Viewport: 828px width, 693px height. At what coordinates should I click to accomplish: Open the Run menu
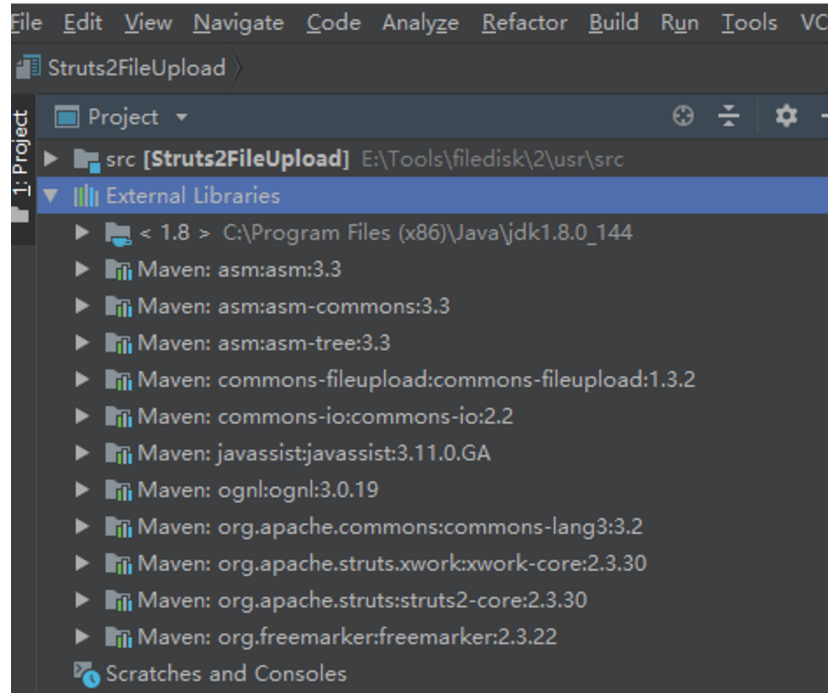(680, 23)
